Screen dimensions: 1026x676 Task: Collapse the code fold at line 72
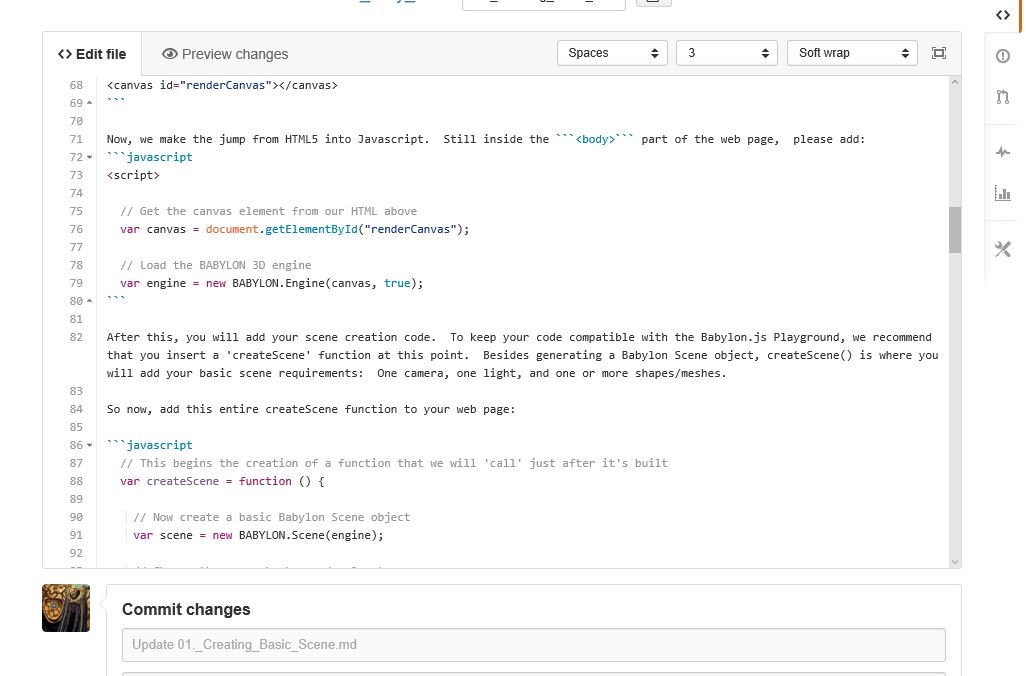90,157
